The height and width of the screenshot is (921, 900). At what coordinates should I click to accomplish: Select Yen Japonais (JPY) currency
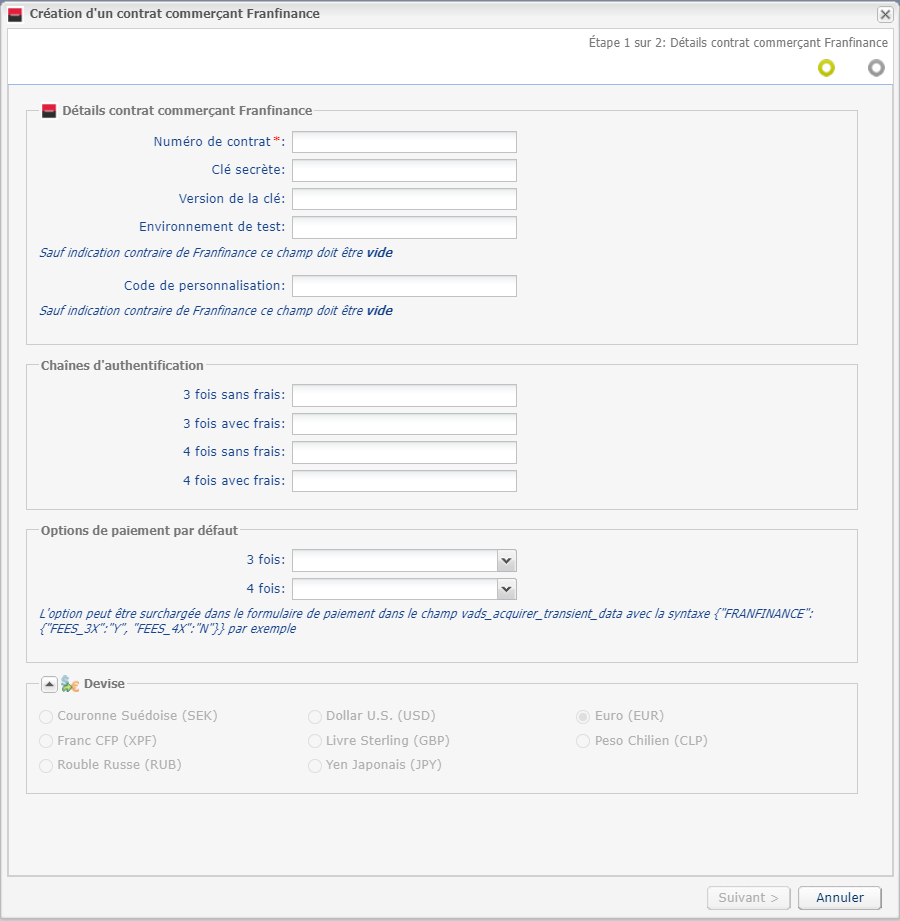tap(315, 766)
